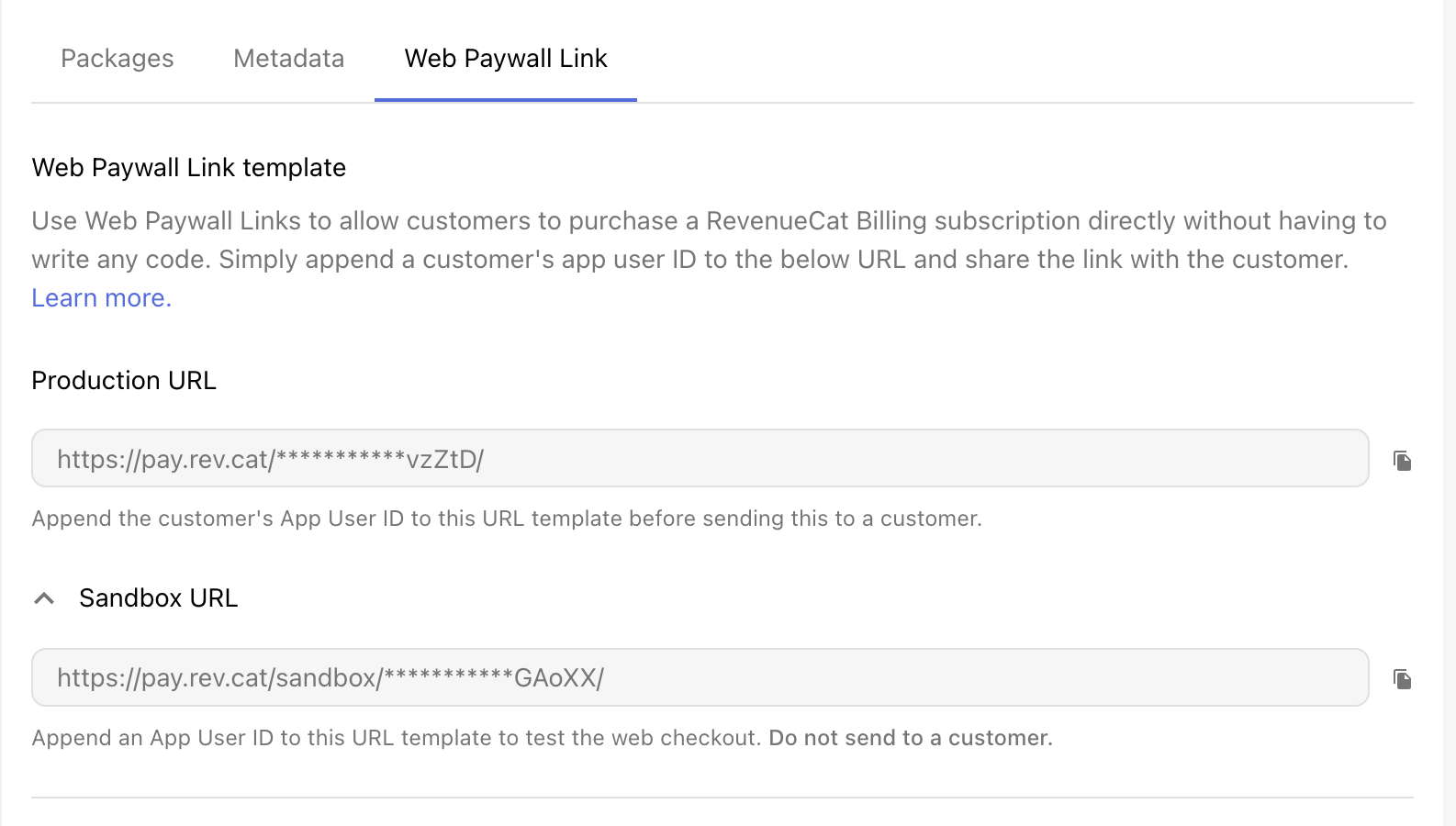The height and width of the screenshot is (826, 1456).
Task: Click the divider line below sandbox section
Action: [722, 798]
